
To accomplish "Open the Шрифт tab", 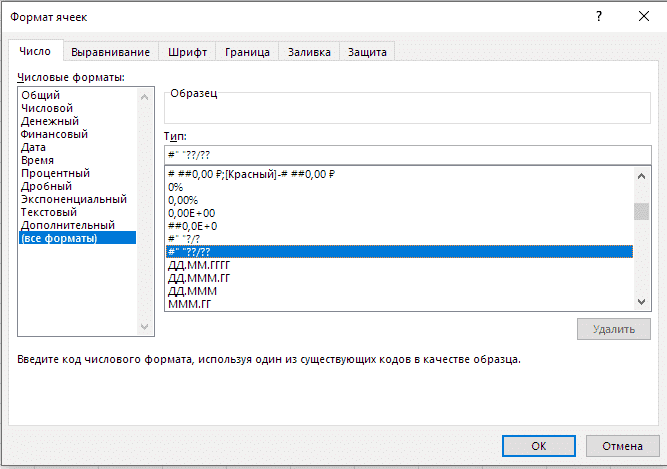I will (x=187, y=52).
